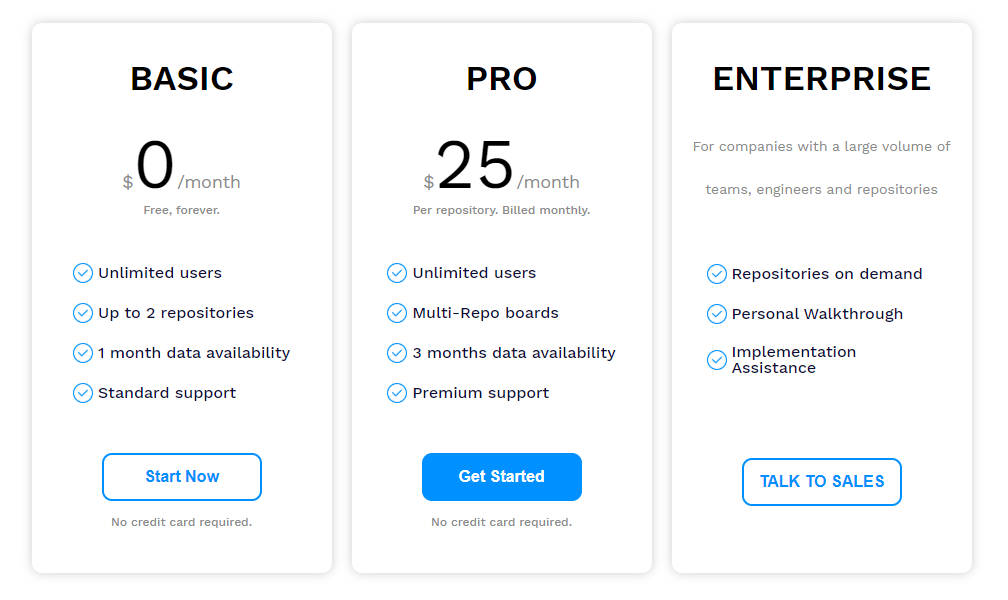
Task: Click the checkmark icon beside Up to 2 repositories
Action: pyautogui.click(x=83, y=312)
